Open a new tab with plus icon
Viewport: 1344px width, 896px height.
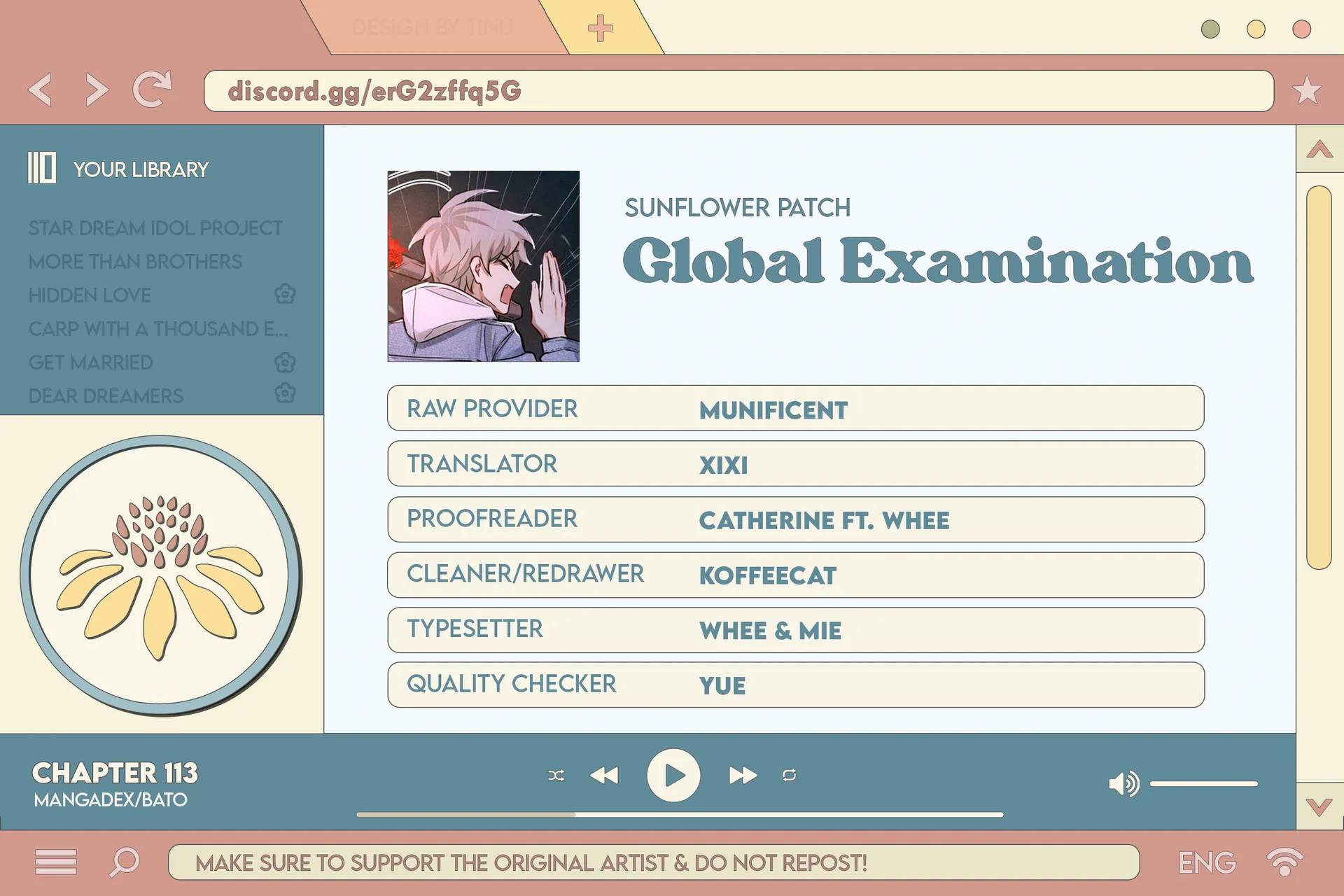tap(600, 29)
